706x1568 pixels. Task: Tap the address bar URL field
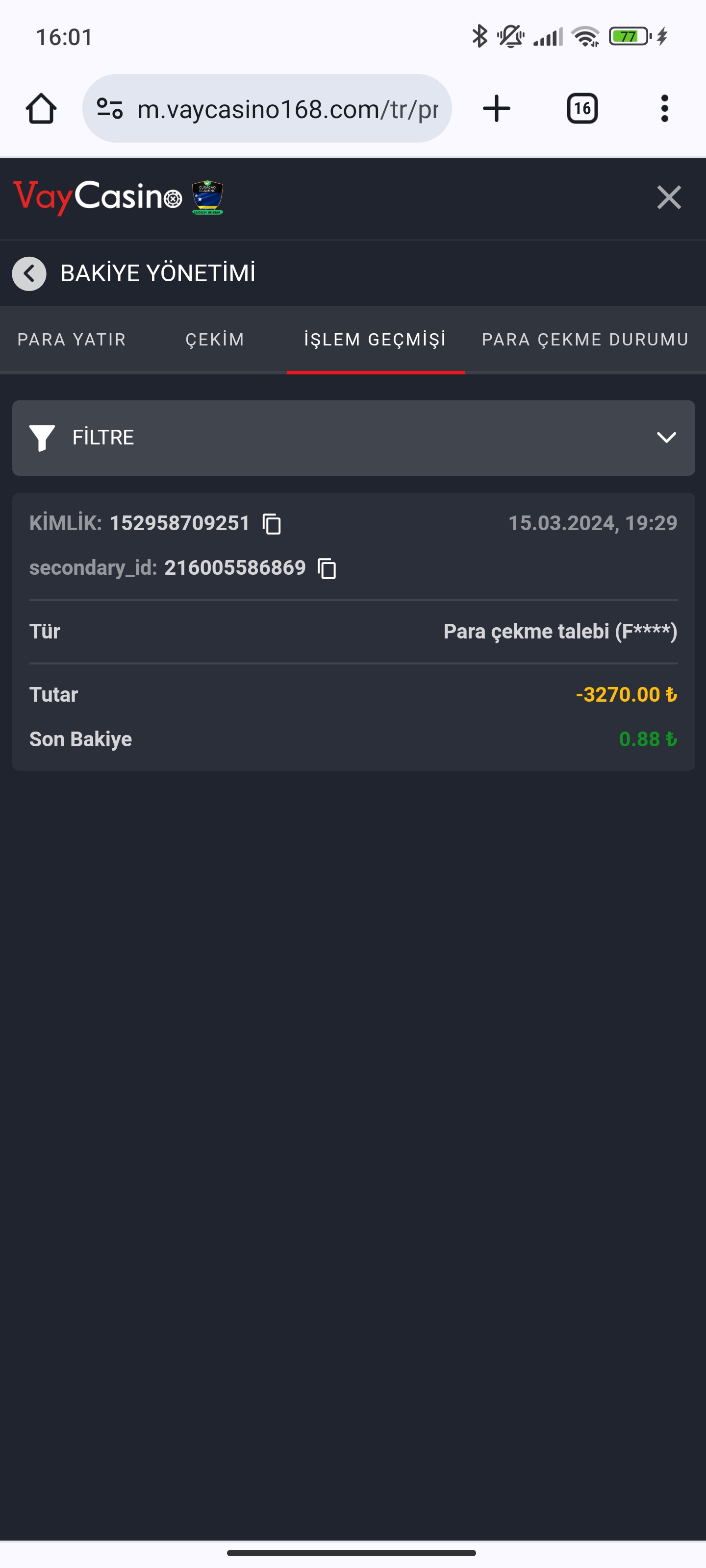coord(287,109)
